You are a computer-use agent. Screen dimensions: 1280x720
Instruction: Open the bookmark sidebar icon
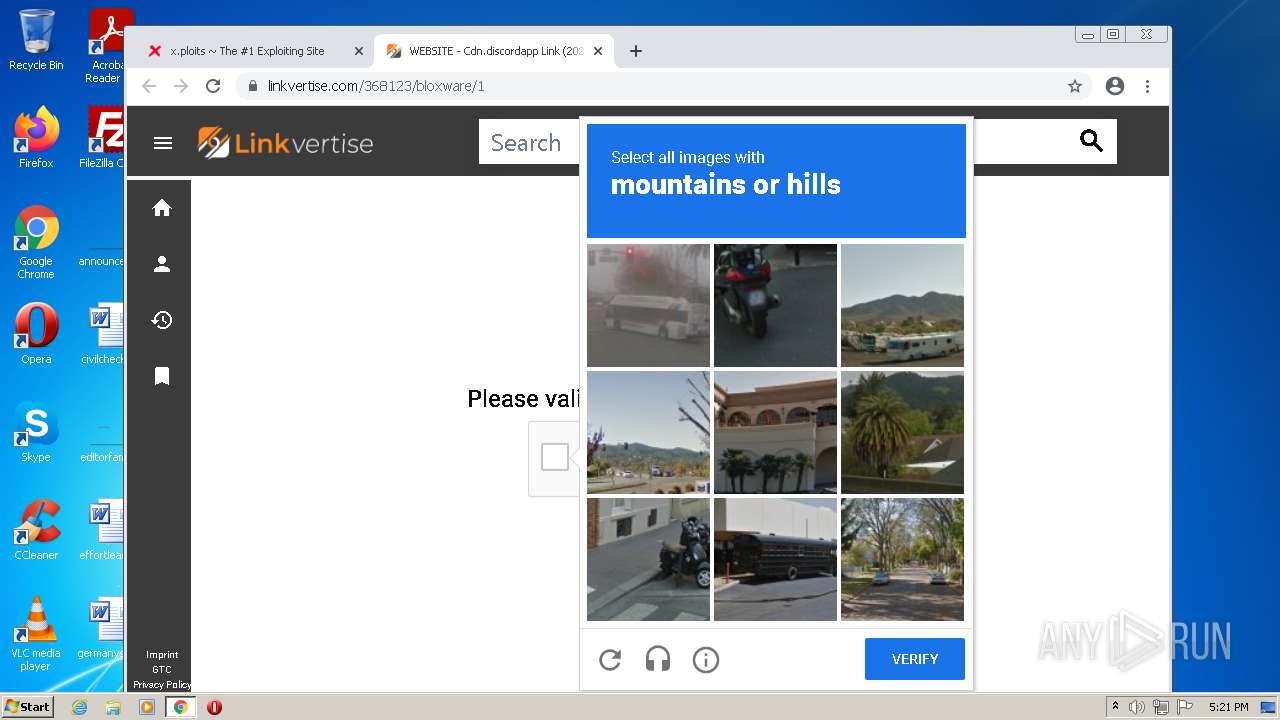coord(162,376)
